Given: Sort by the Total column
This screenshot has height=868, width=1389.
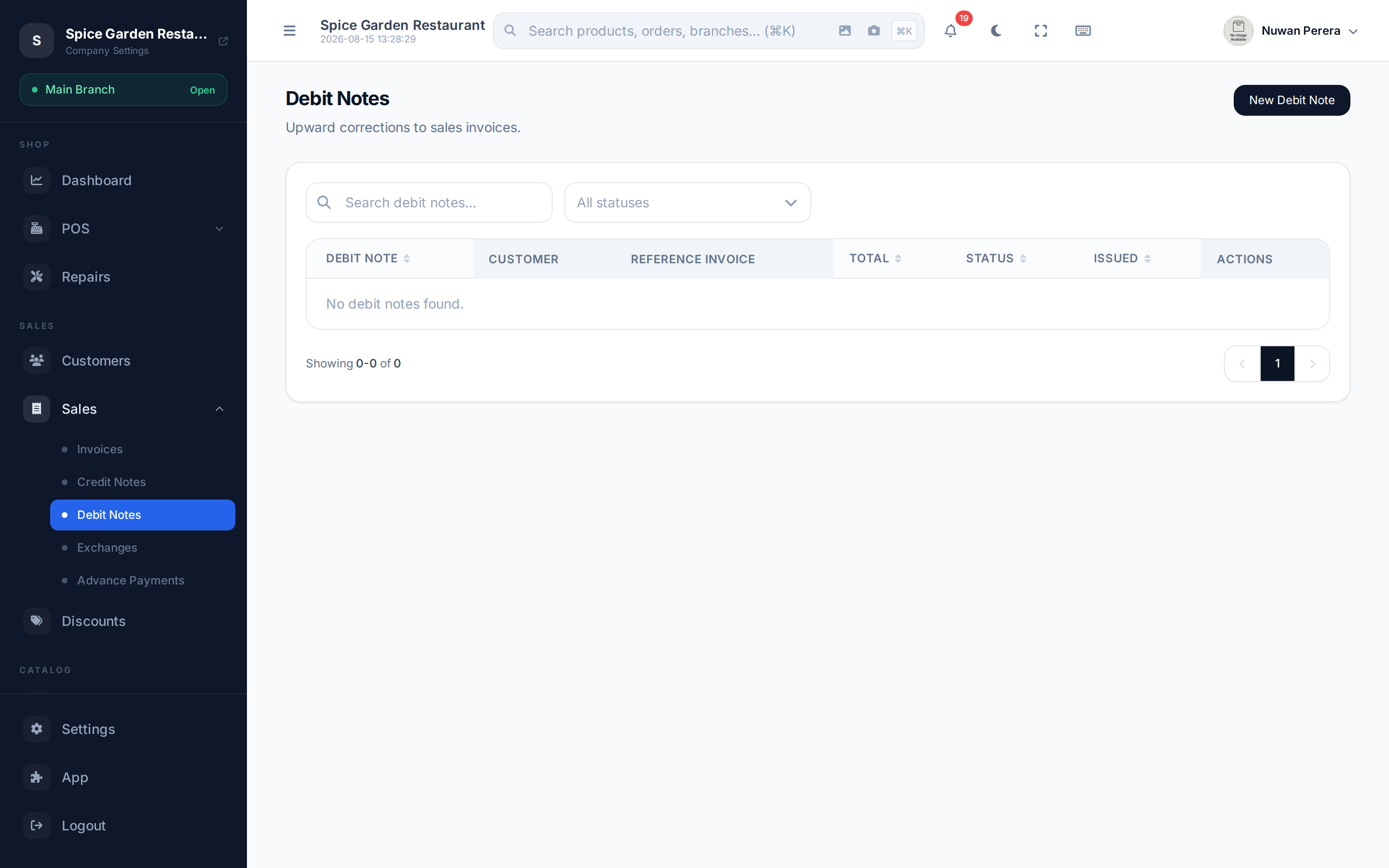Looking at the screenshot, I should [x=875, y=258].
